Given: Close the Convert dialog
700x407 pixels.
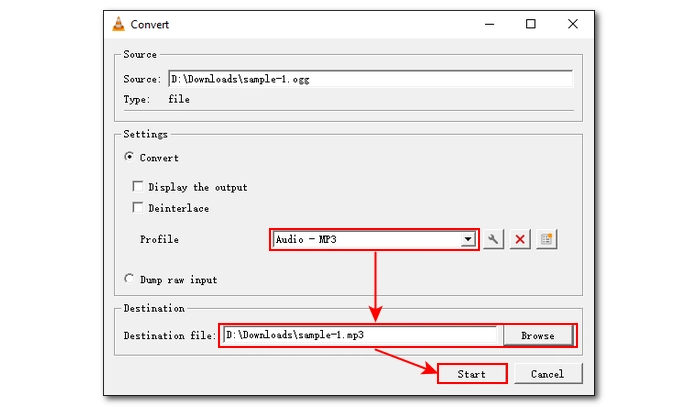Looking at the screenshot, I should [x=573, y=24].
